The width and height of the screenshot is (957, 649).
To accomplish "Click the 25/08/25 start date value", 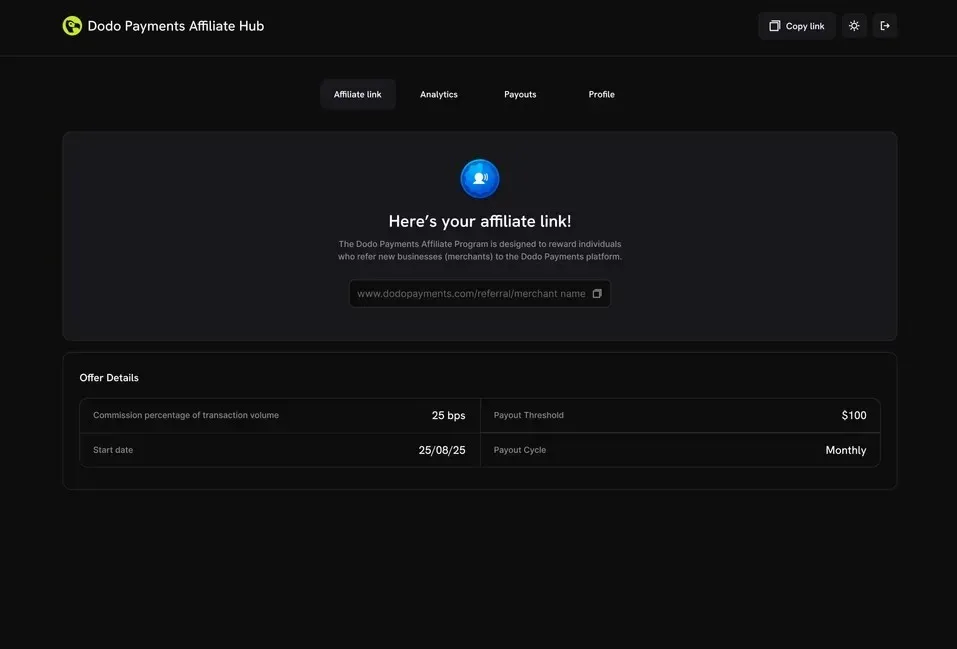I will [442, 450].
